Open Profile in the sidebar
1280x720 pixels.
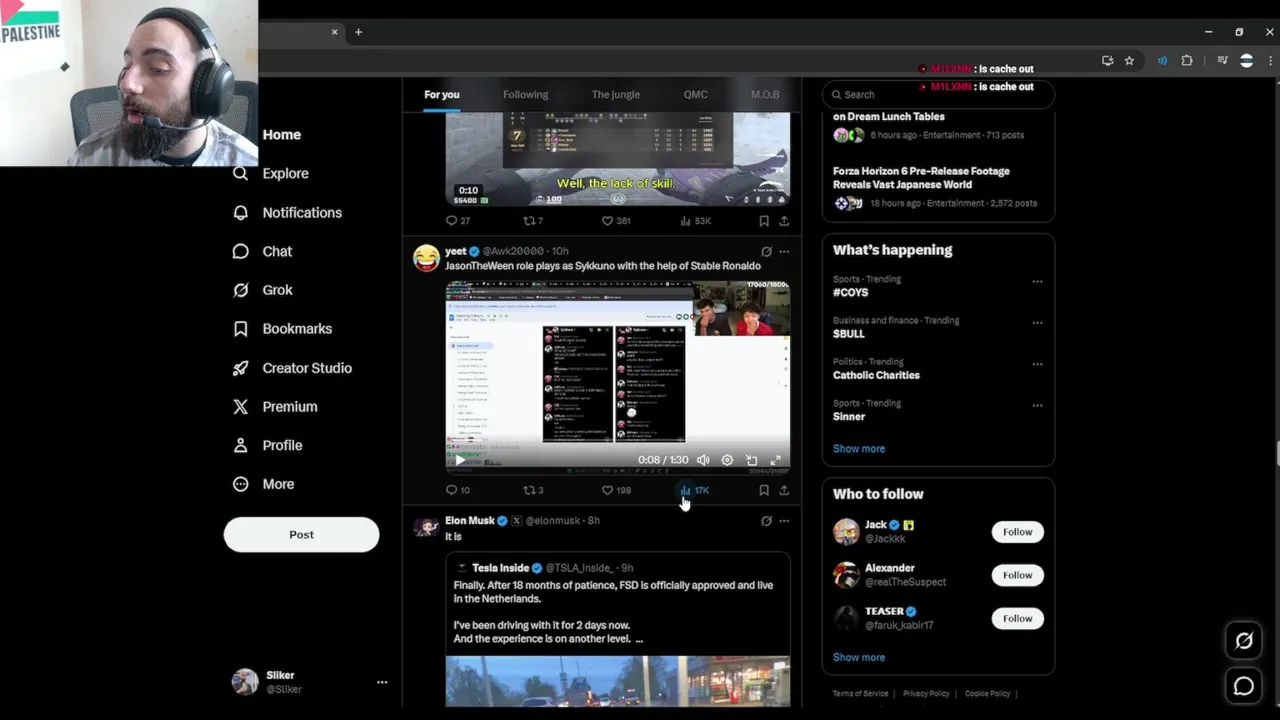pos(266,445)
